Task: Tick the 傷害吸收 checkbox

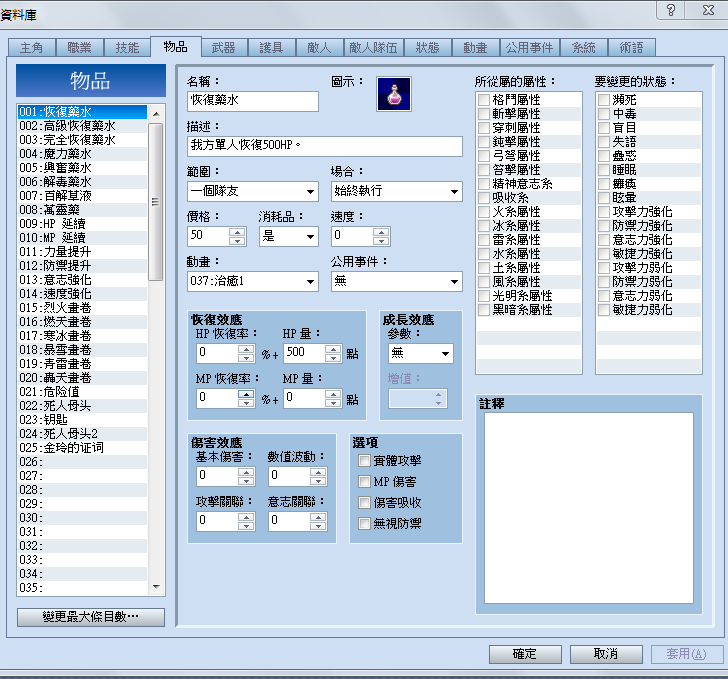Action: [x=364, y=503]
